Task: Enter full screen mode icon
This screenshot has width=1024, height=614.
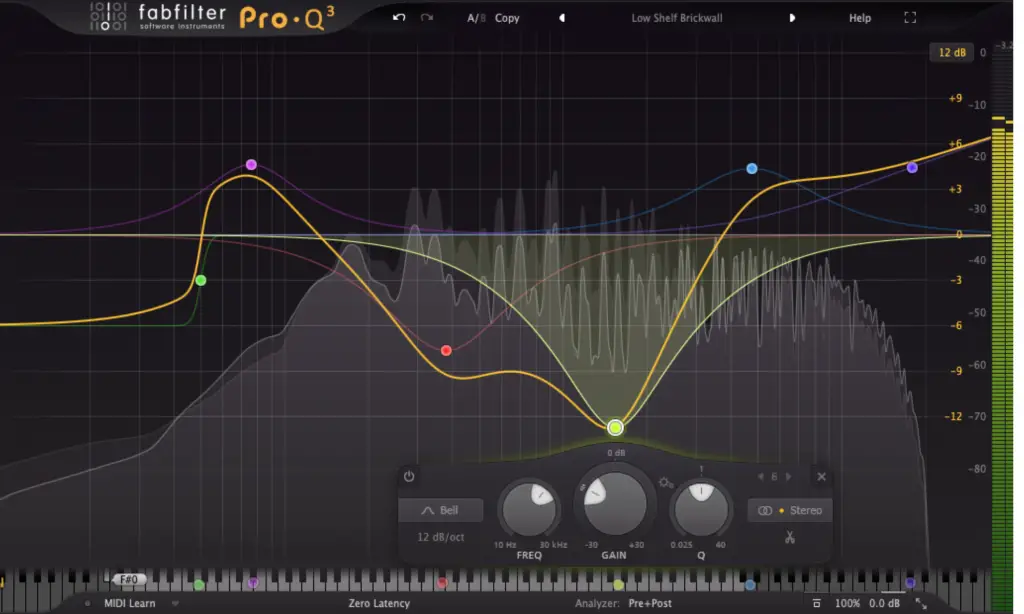Action: tap(910, 18)
